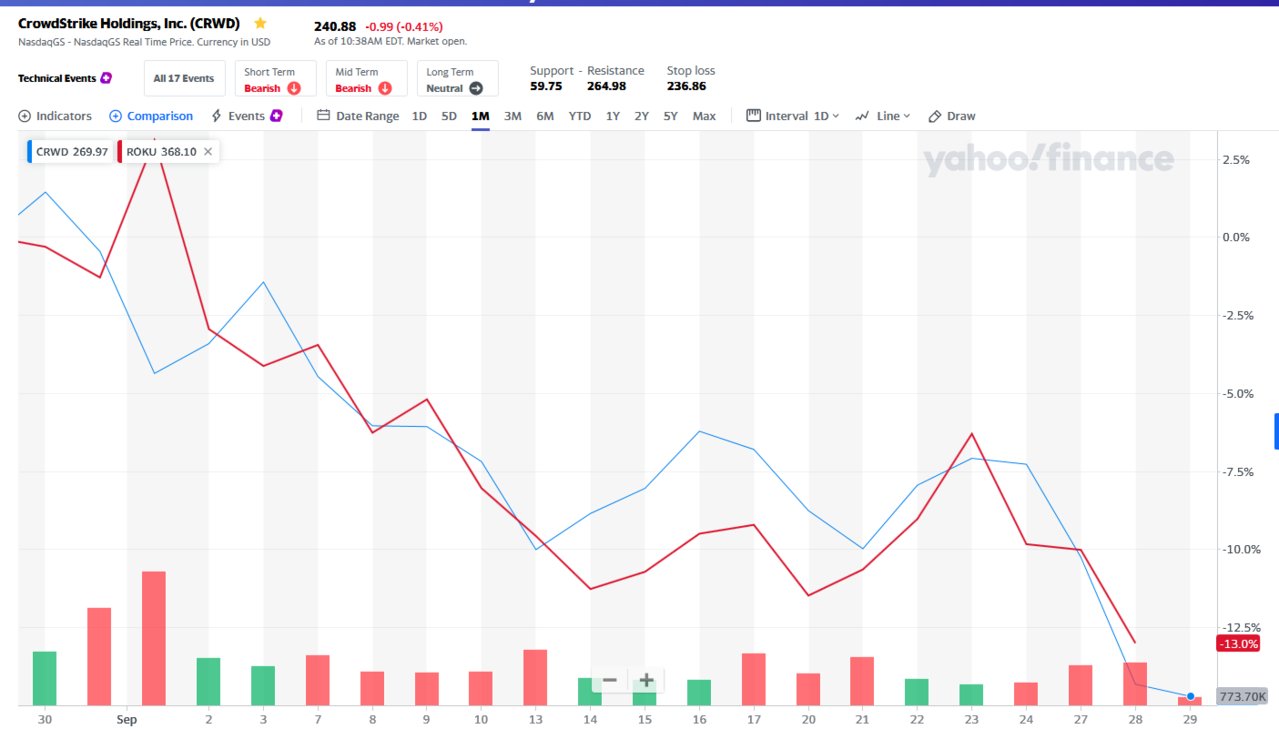Select the 1M range
This screenshot has width=1279, height=729.
480,116
